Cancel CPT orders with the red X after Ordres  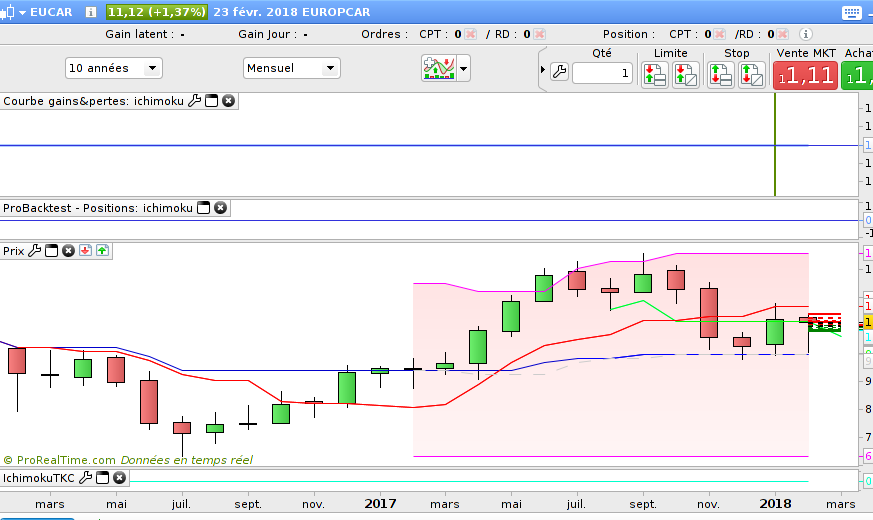pos(470,34)
